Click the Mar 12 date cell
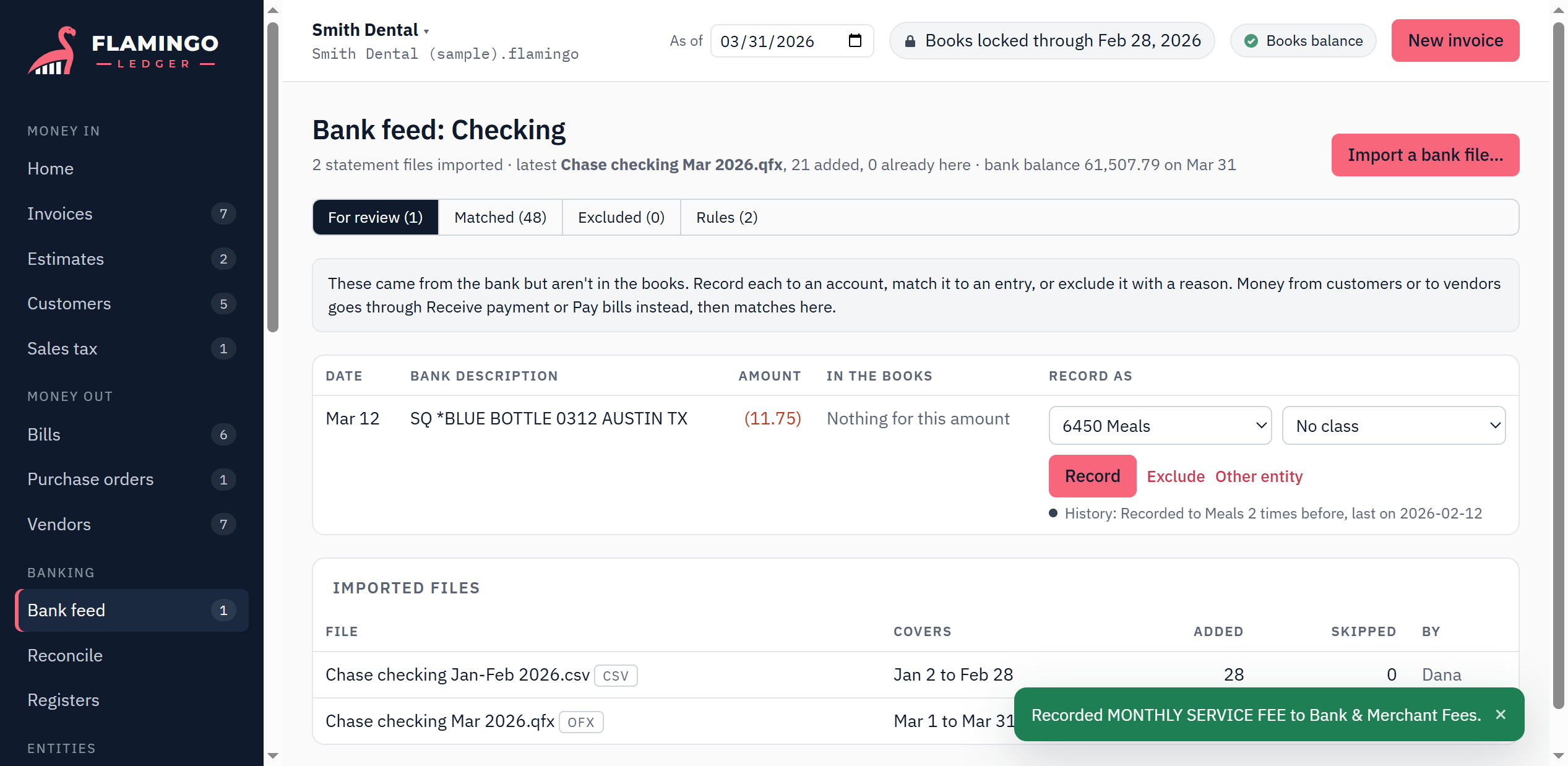 pyautogui.click(x=353, y=419)
